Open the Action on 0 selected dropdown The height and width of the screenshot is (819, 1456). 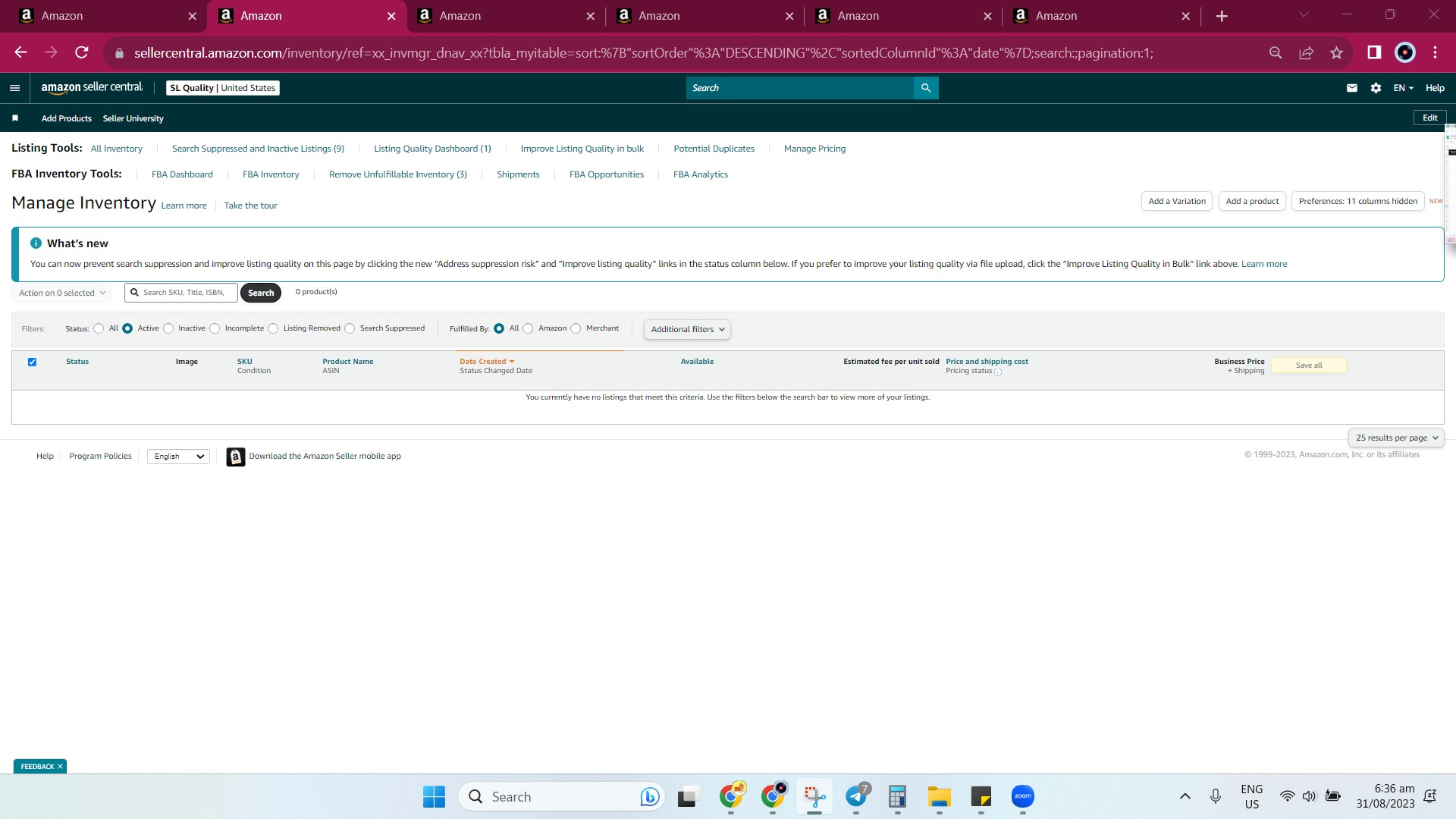pos(61,293)
